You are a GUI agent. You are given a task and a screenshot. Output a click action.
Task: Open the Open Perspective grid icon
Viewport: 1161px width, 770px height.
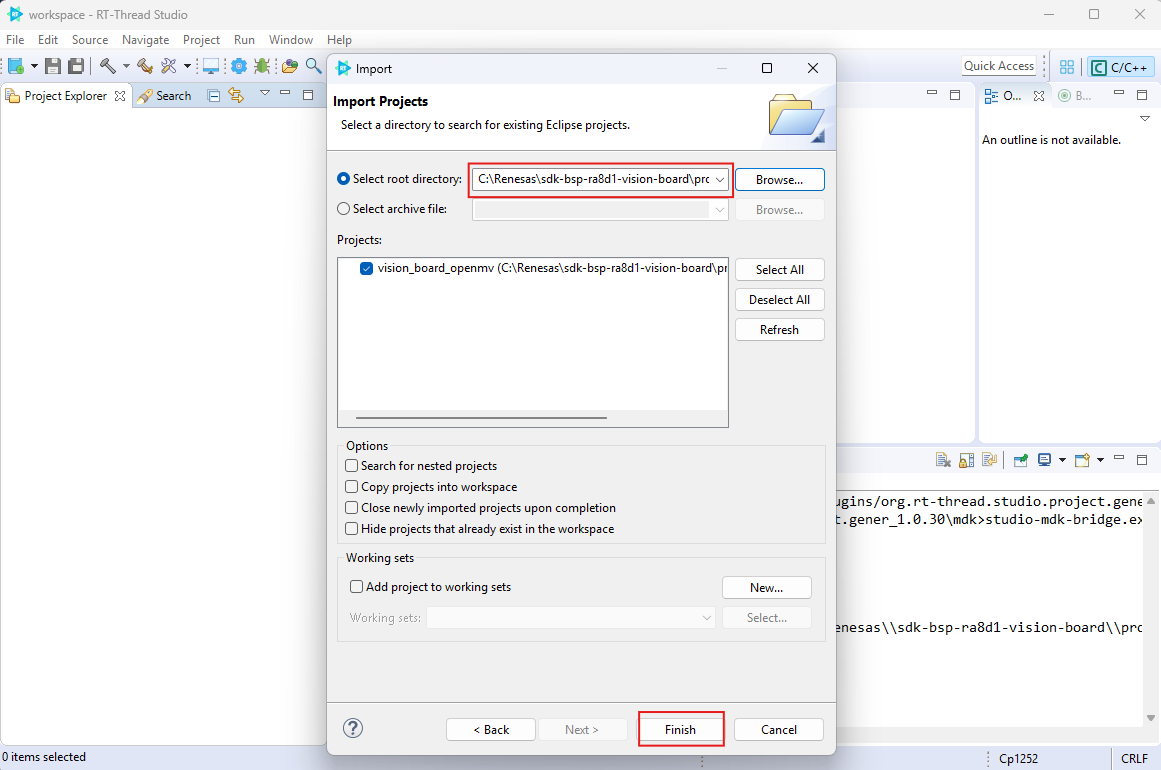coord(1067,67)
